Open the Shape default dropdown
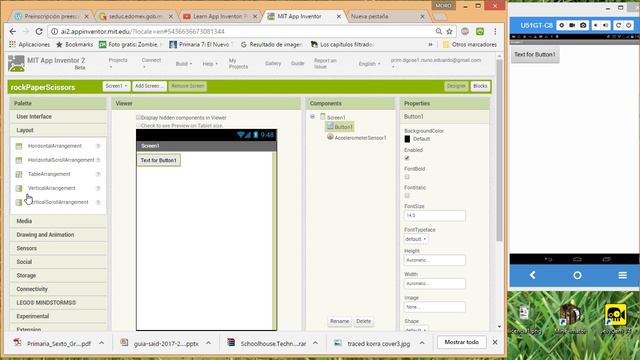The width and height of the screenshot is (640, 360). coord(416,329)
